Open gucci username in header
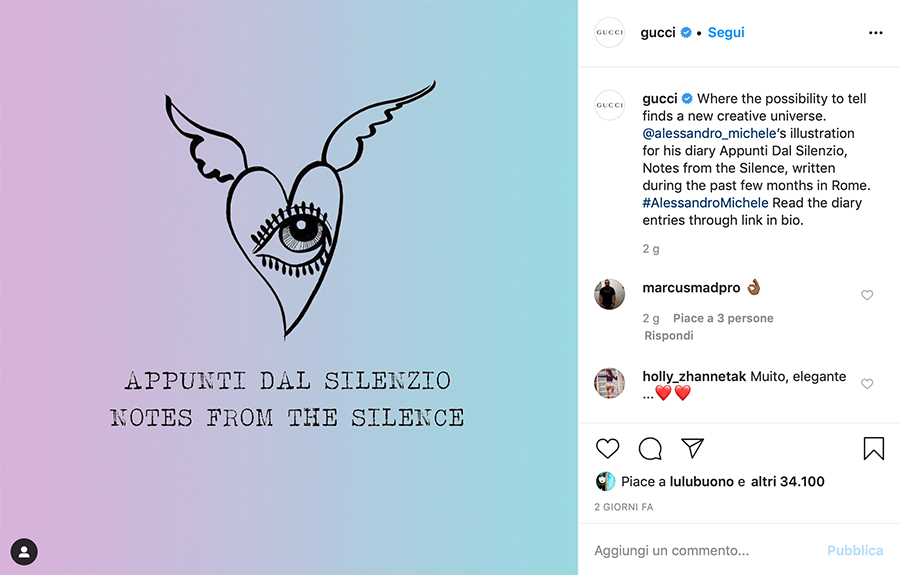Image resolution: width=900 pixels, height=575 pixels. coord(658,32)
